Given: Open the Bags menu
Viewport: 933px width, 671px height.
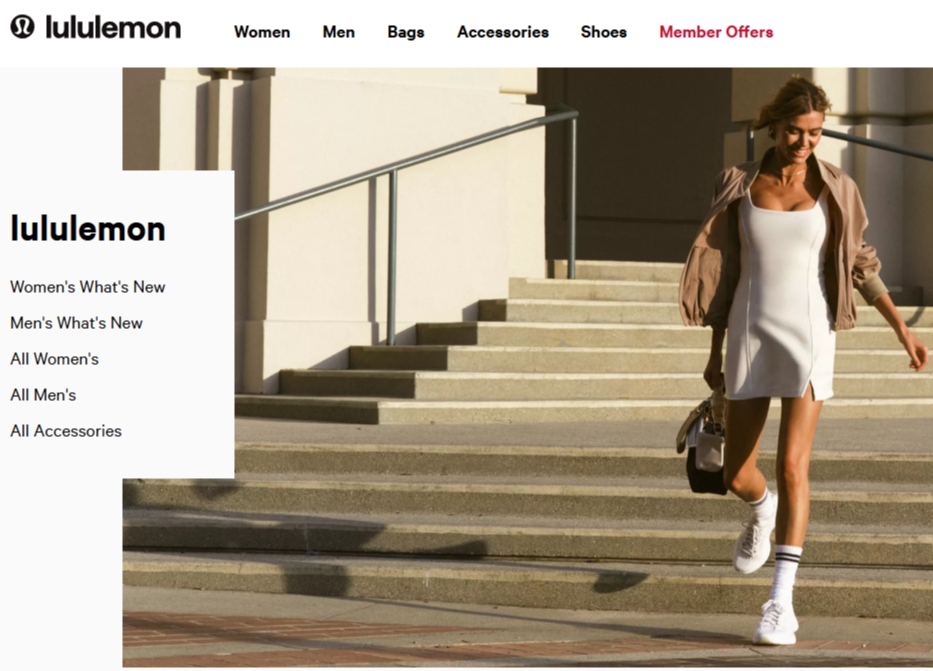Looking at the screenshot, I should [x=406, y=32].
